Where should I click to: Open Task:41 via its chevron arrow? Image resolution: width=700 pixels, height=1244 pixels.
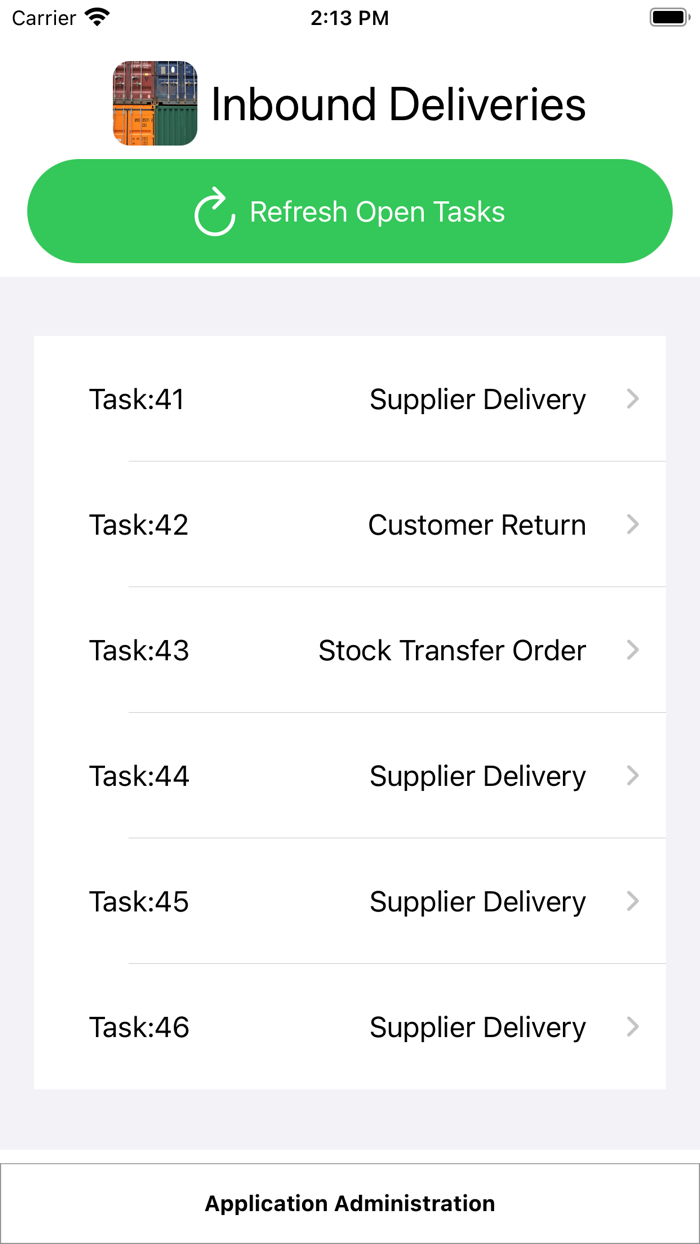pyautogui.click(x=633, y=399)
